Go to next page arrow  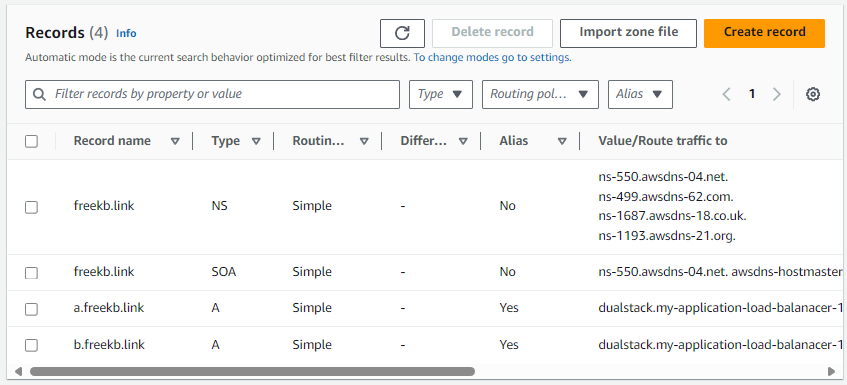click(777, 94)
